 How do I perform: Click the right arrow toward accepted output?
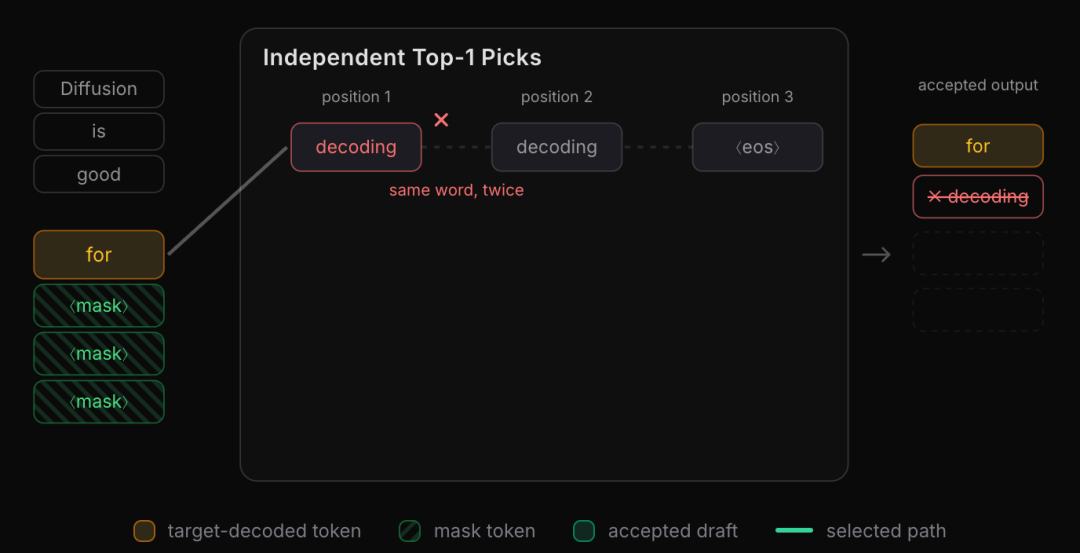pos(876,255)
